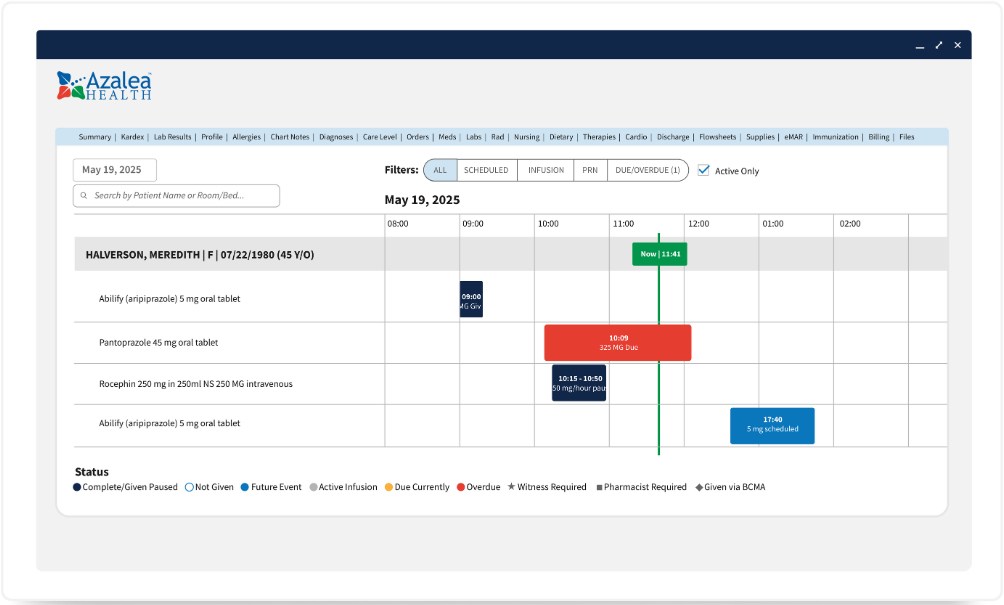This screenshot has height=605, width=1004.
Task: Open the 17:40 scheduled Abilify dose block
Action: [x=771, y=425]
